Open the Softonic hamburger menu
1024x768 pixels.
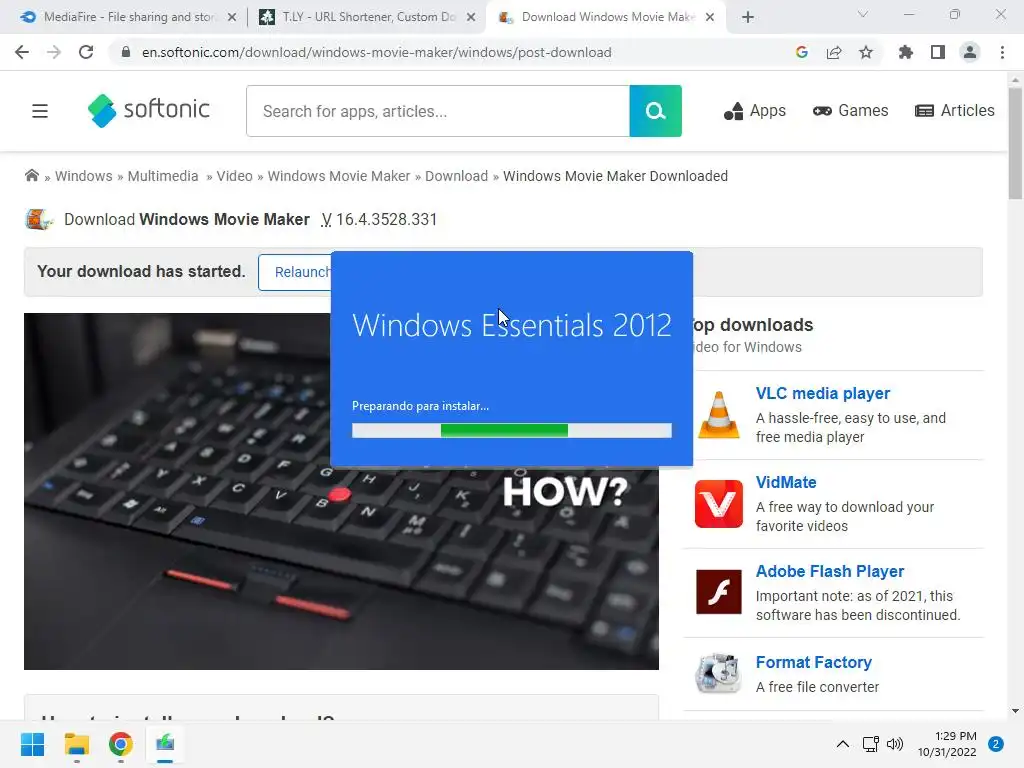pos(40,111)
